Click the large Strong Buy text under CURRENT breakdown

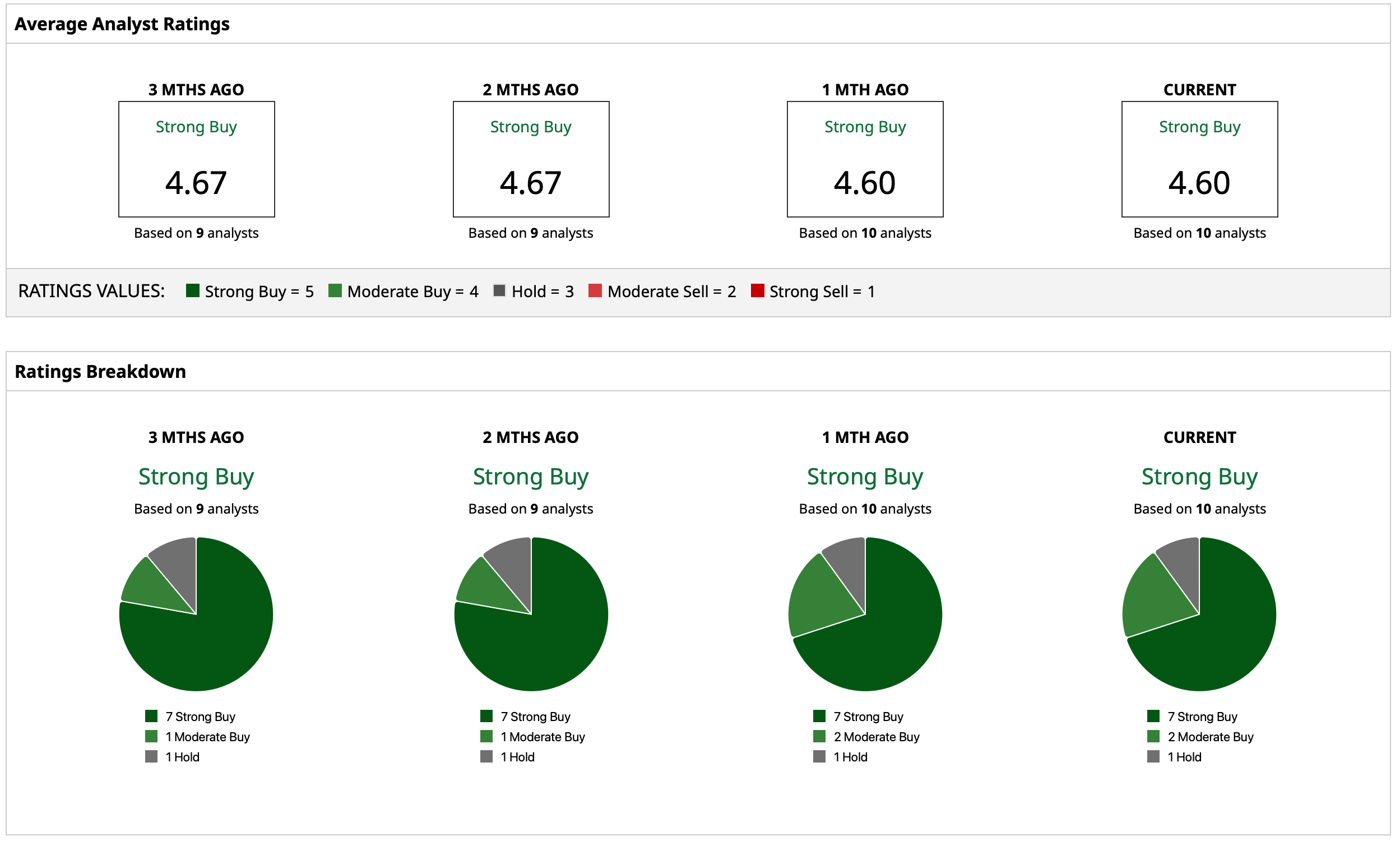click(x=1199, y=477)
